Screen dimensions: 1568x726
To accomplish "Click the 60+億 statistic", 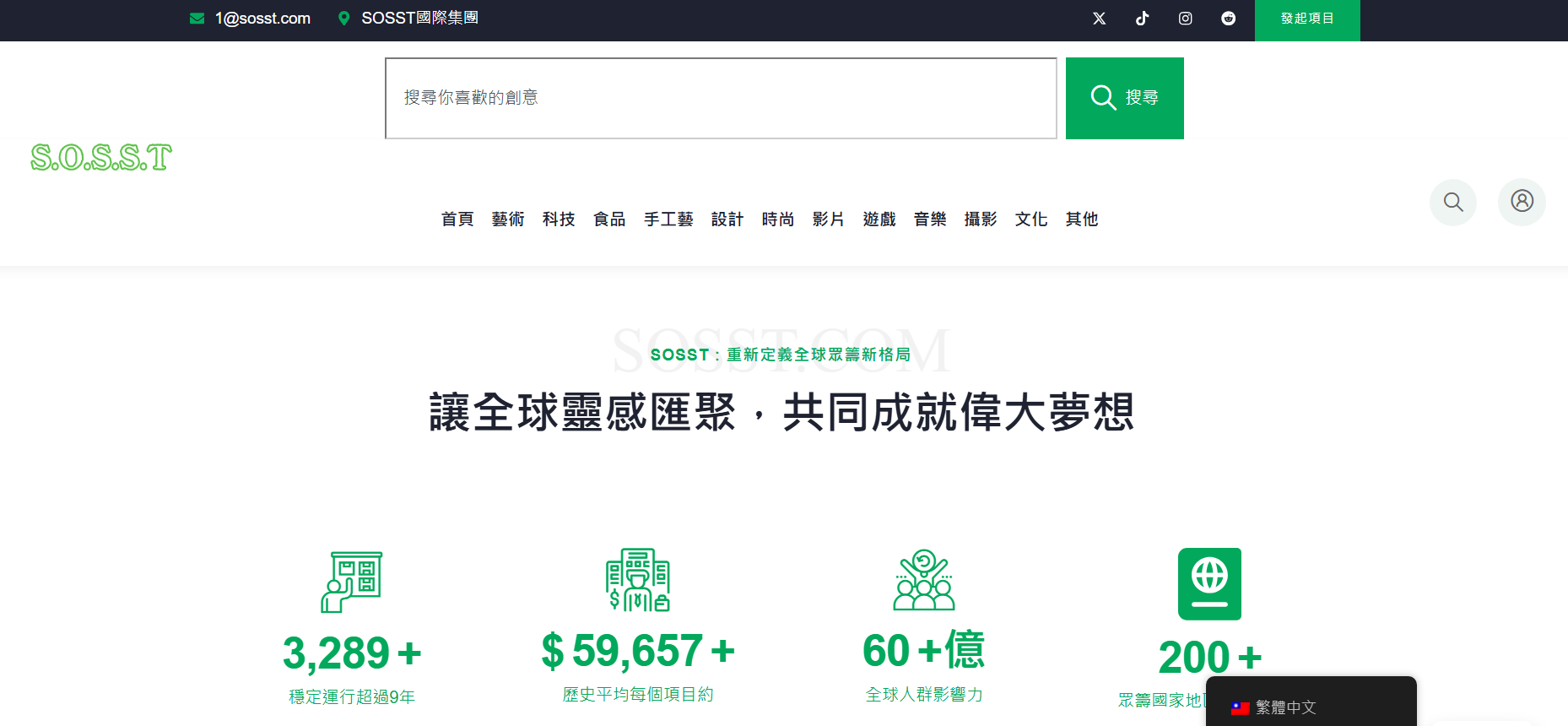I will [x=924, y=650].
